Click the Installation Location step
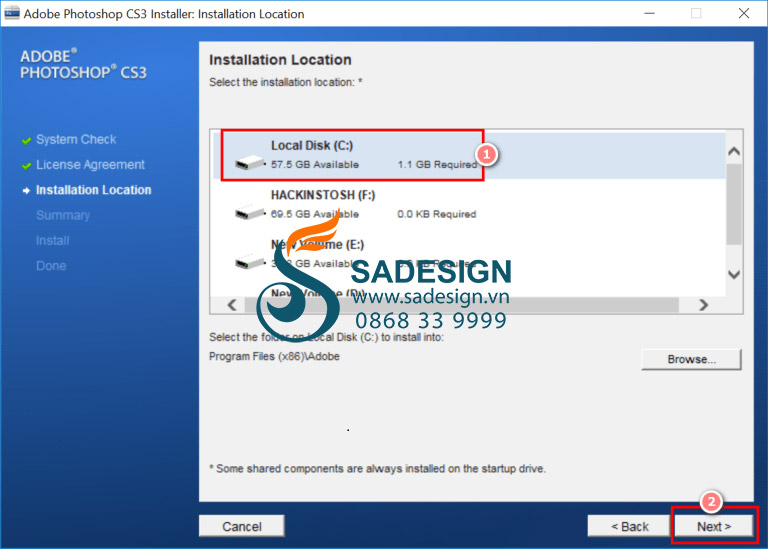The image size is (768, 549). 94,190
